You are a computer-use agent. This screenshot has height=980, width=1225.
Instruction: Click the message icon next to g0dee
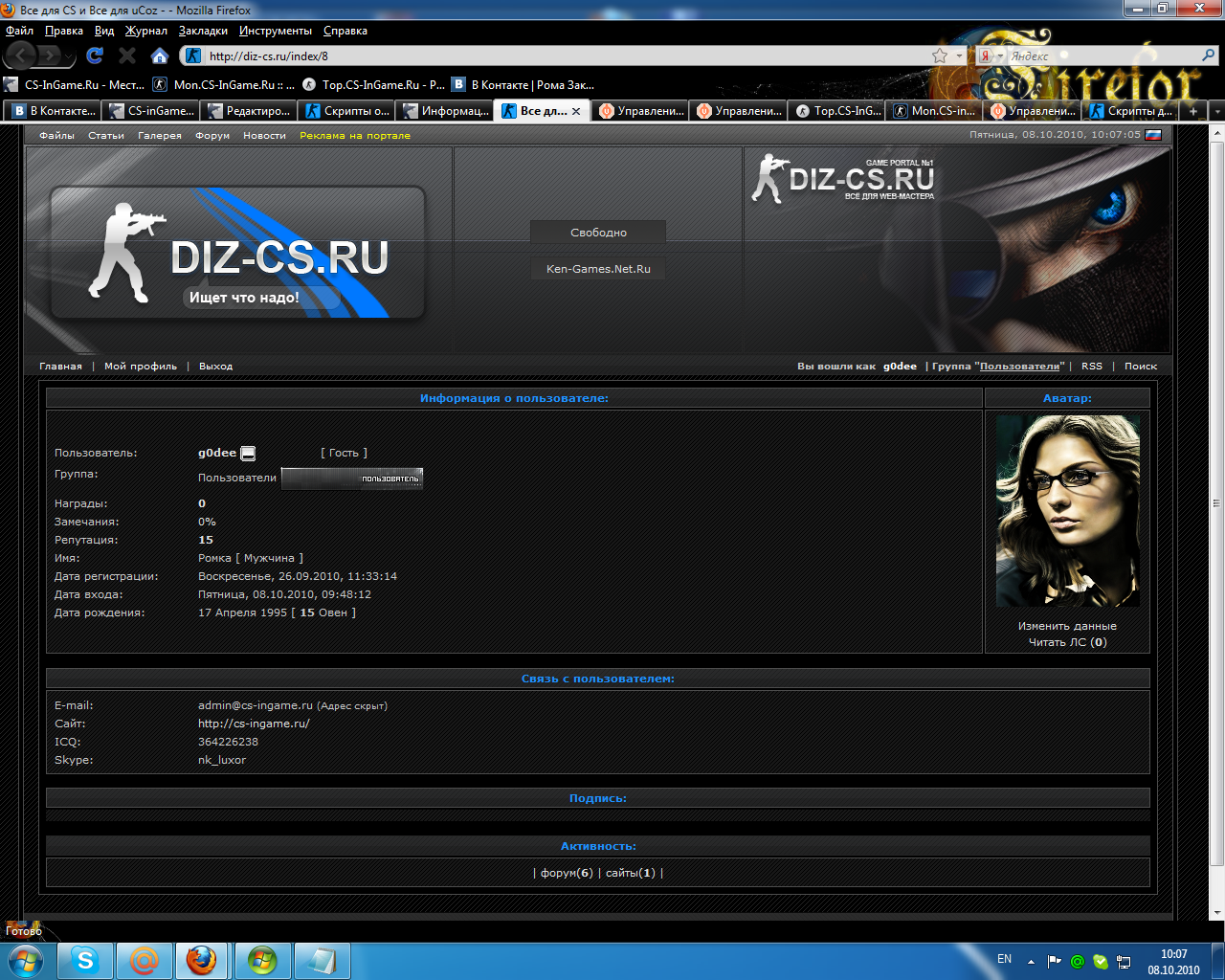coord(248,454)
